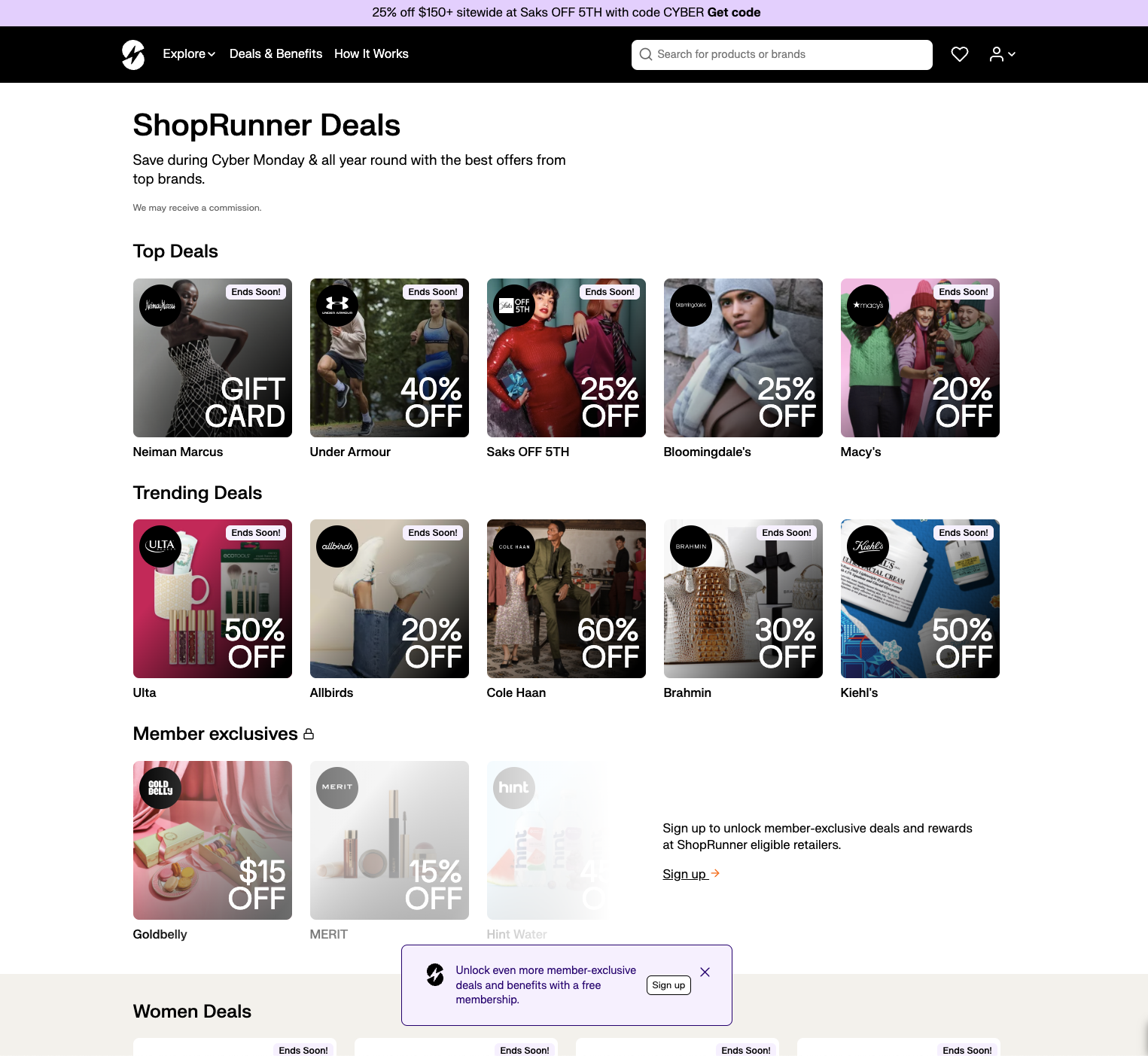Viewport: 1148px width, 1056px height.
Task: Open the wishlist heart icon
Action: click(959, 54)
